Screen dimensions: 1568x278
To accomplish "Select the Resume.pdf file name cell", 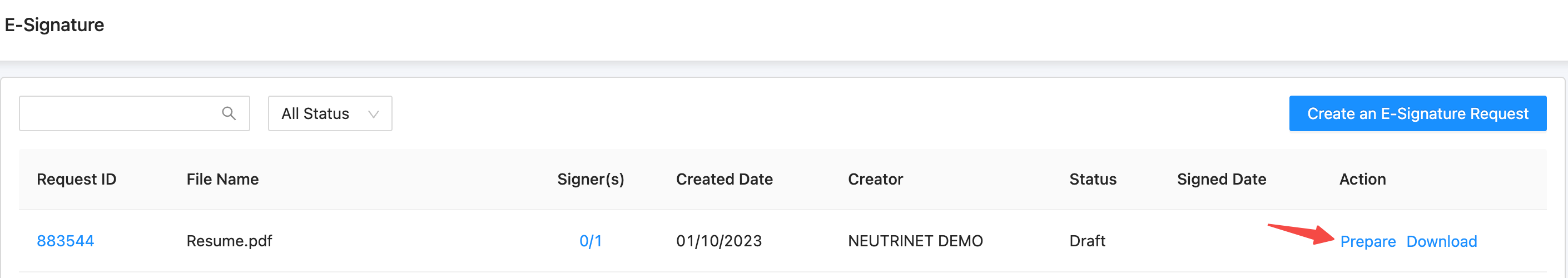I will [x=229, y=241].
